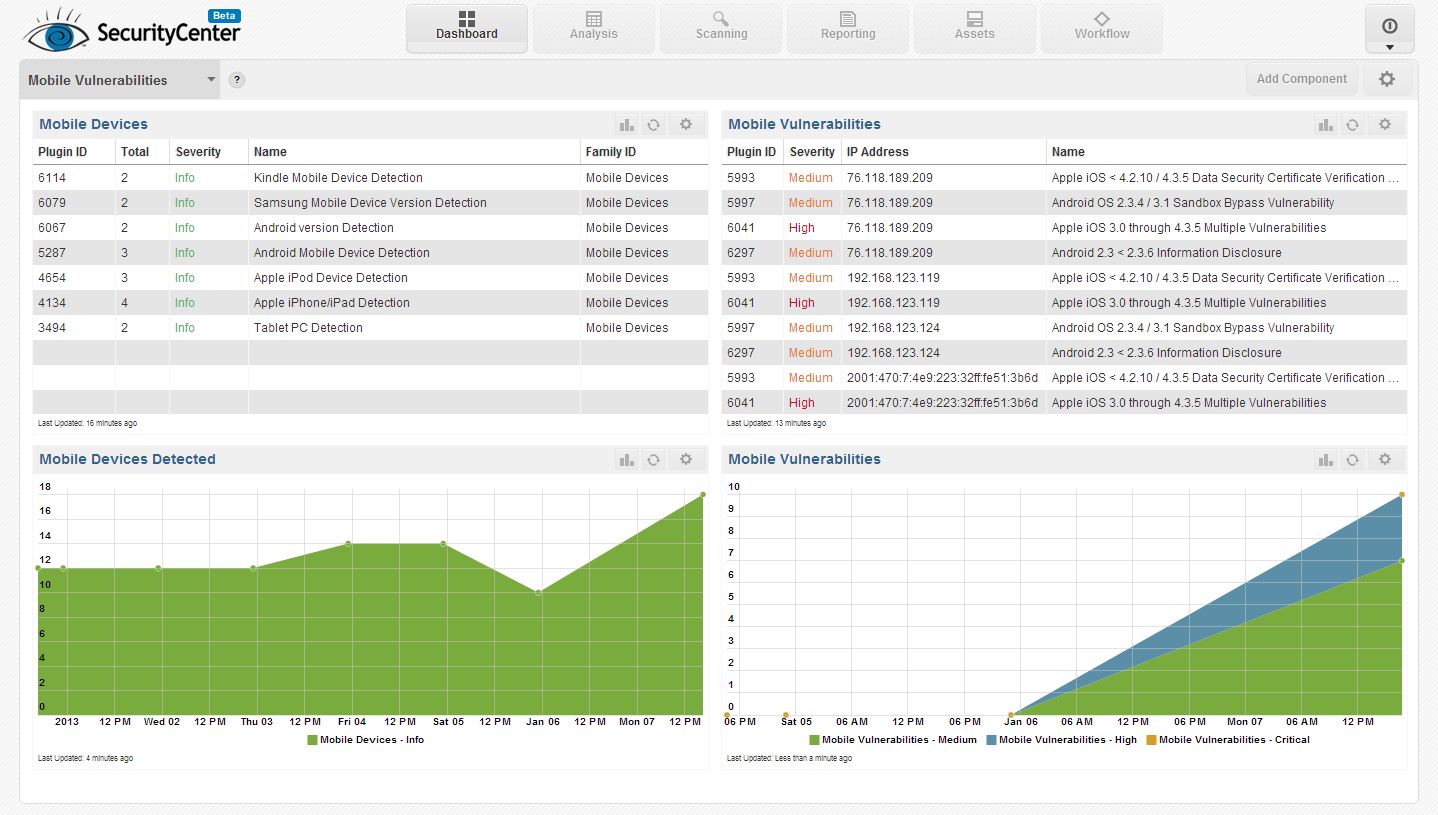Refresh the top Mobile Vulnerabilities table
1438x815 pixels.
(x=1352, y=125)
